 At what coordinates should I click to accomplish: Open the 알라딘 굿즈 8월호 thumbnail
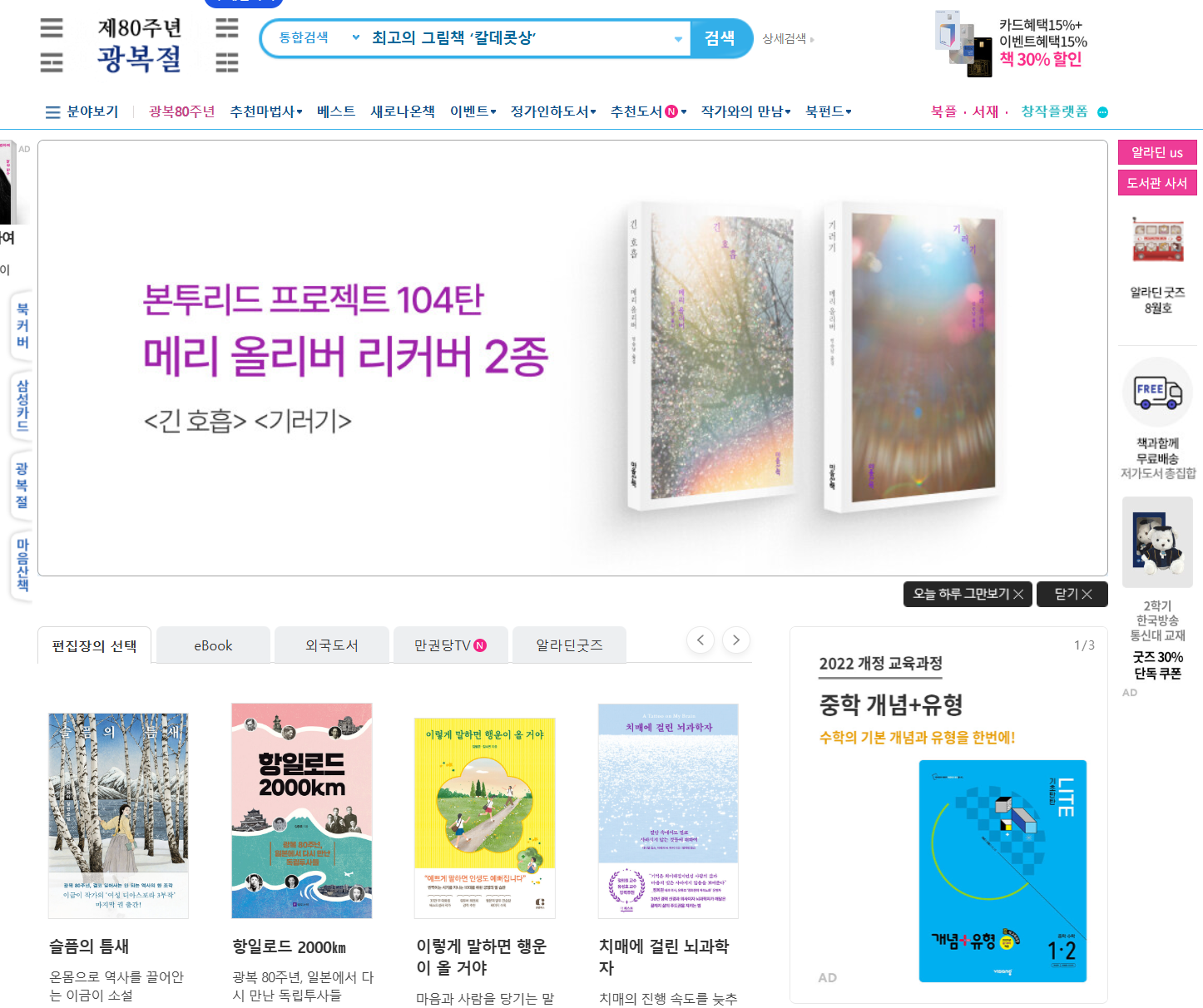click(x=1157, y=241)
